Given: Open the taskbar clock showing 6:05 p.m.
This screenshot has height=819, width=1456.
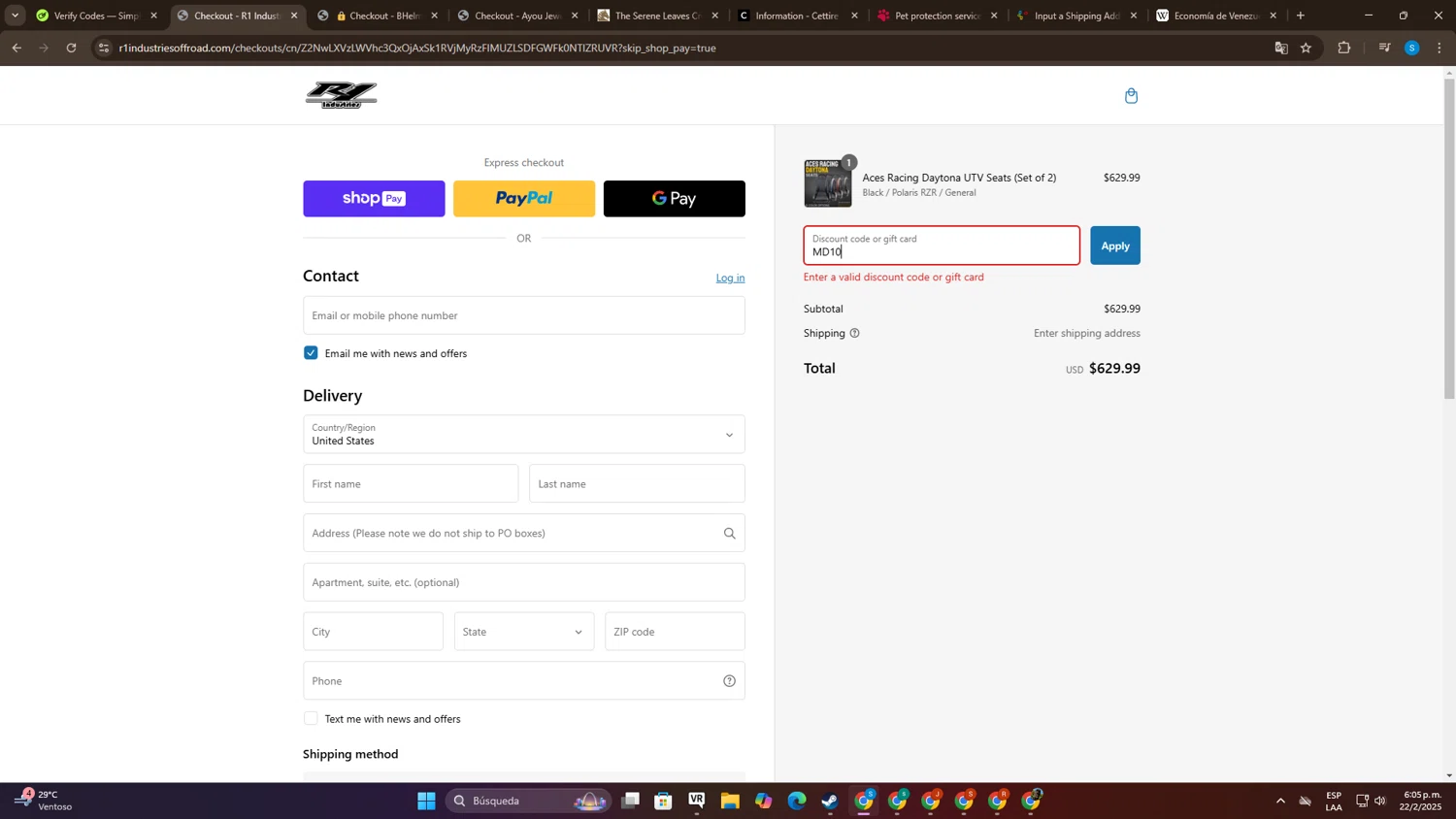Looking at the screenshot, I should tap(1420, 801).
